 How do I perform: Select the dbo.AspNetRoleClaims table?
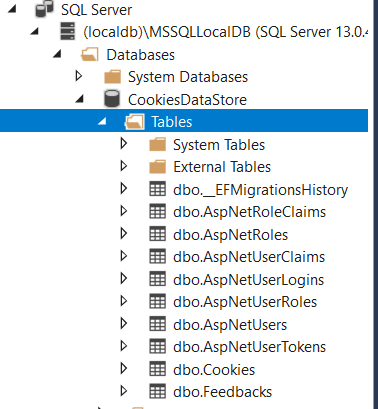tap(249, 212)
